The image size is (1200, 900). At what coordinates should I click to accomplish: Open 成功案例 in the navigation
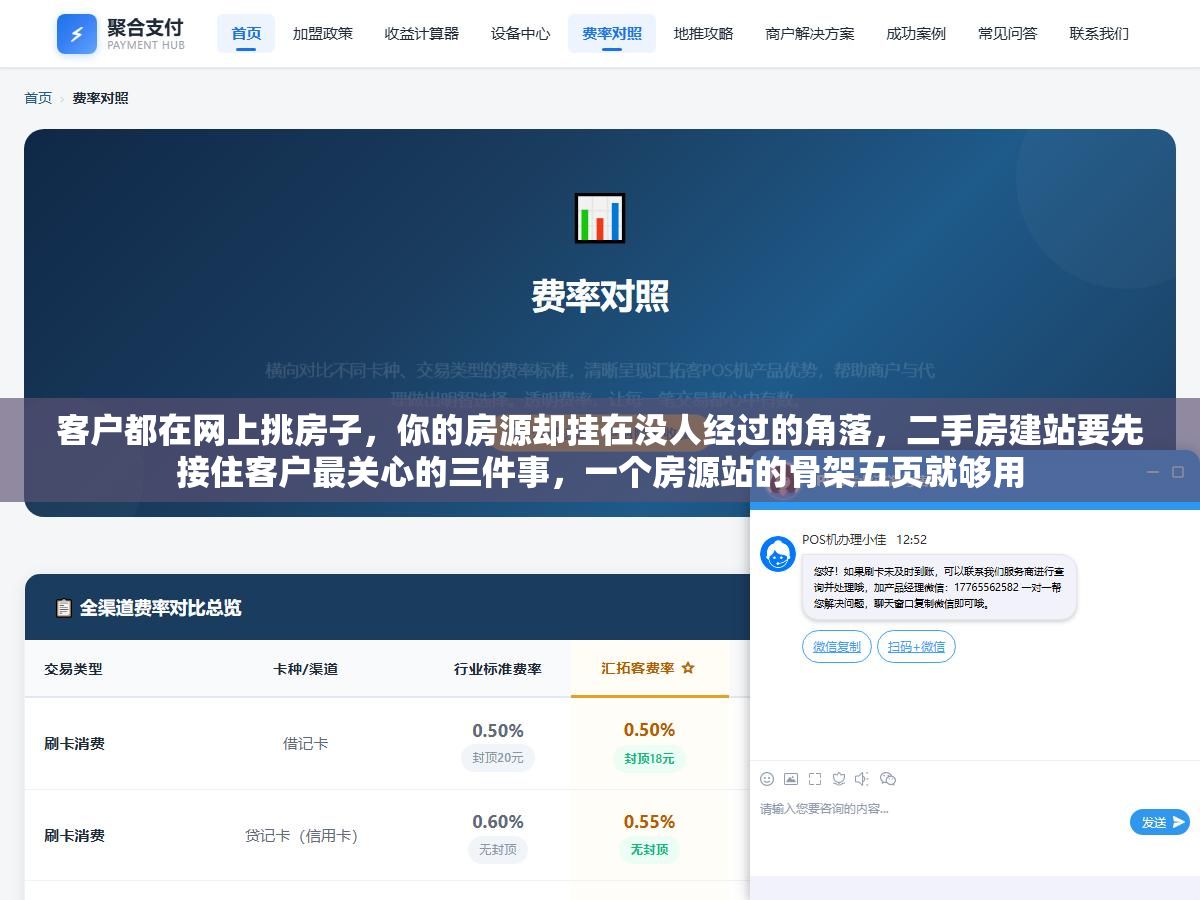pyautogui.click(x=916, y=34)
